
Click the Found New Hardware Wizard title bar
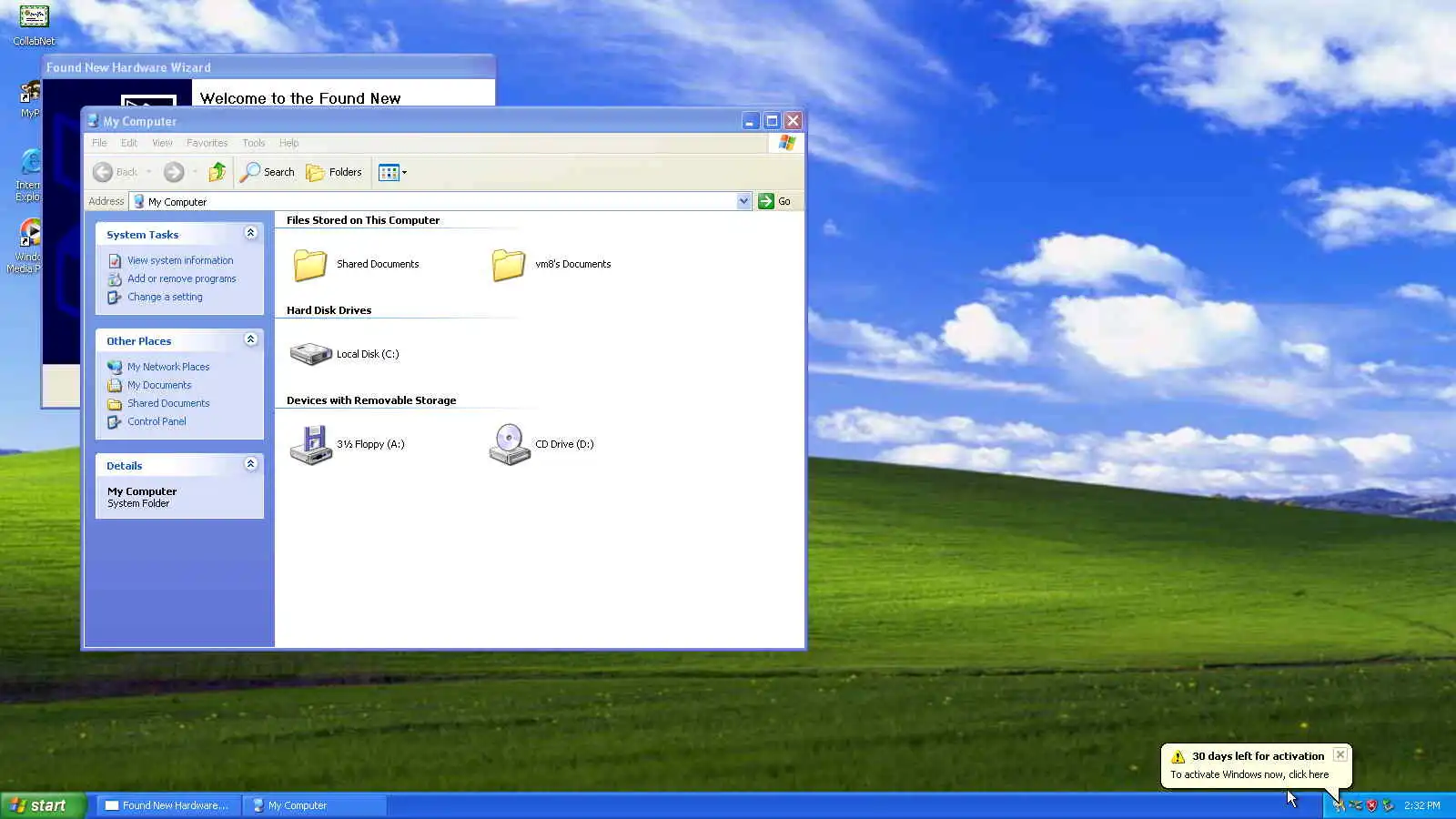coord(269,67)
